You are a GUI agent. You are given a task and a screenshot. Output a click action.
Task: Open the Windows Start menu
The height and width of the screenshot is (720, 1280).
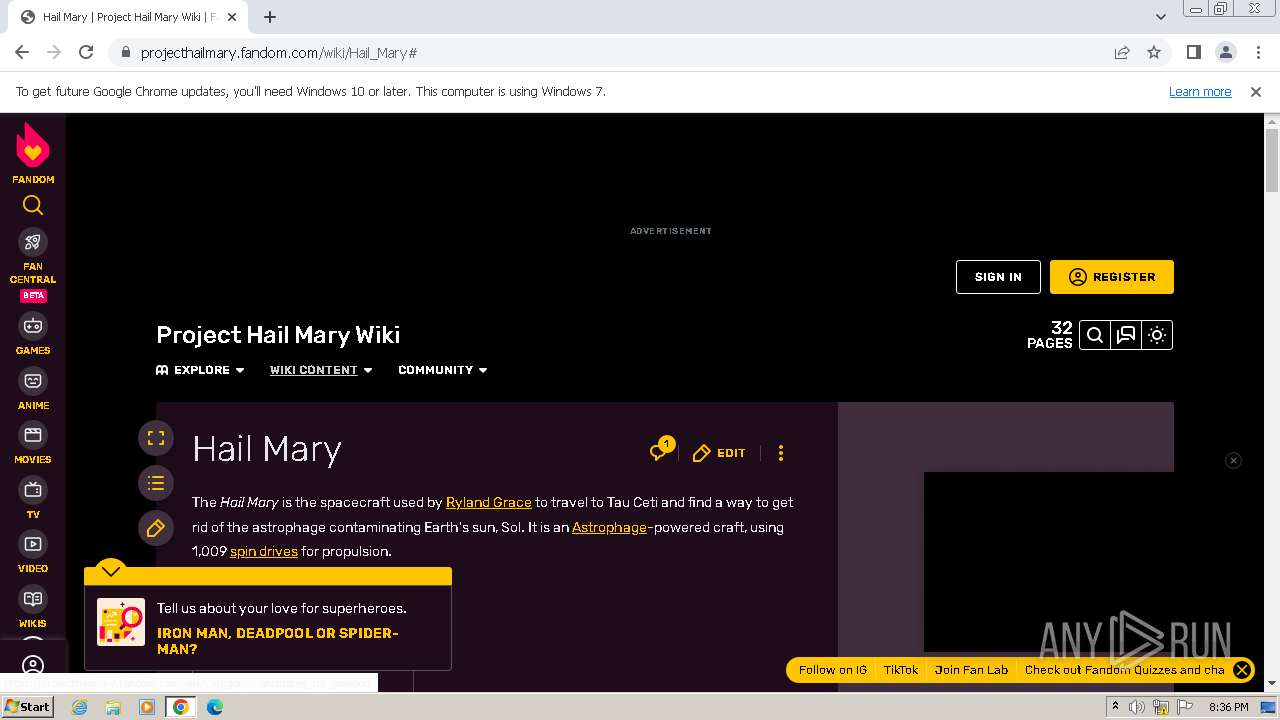27,707
